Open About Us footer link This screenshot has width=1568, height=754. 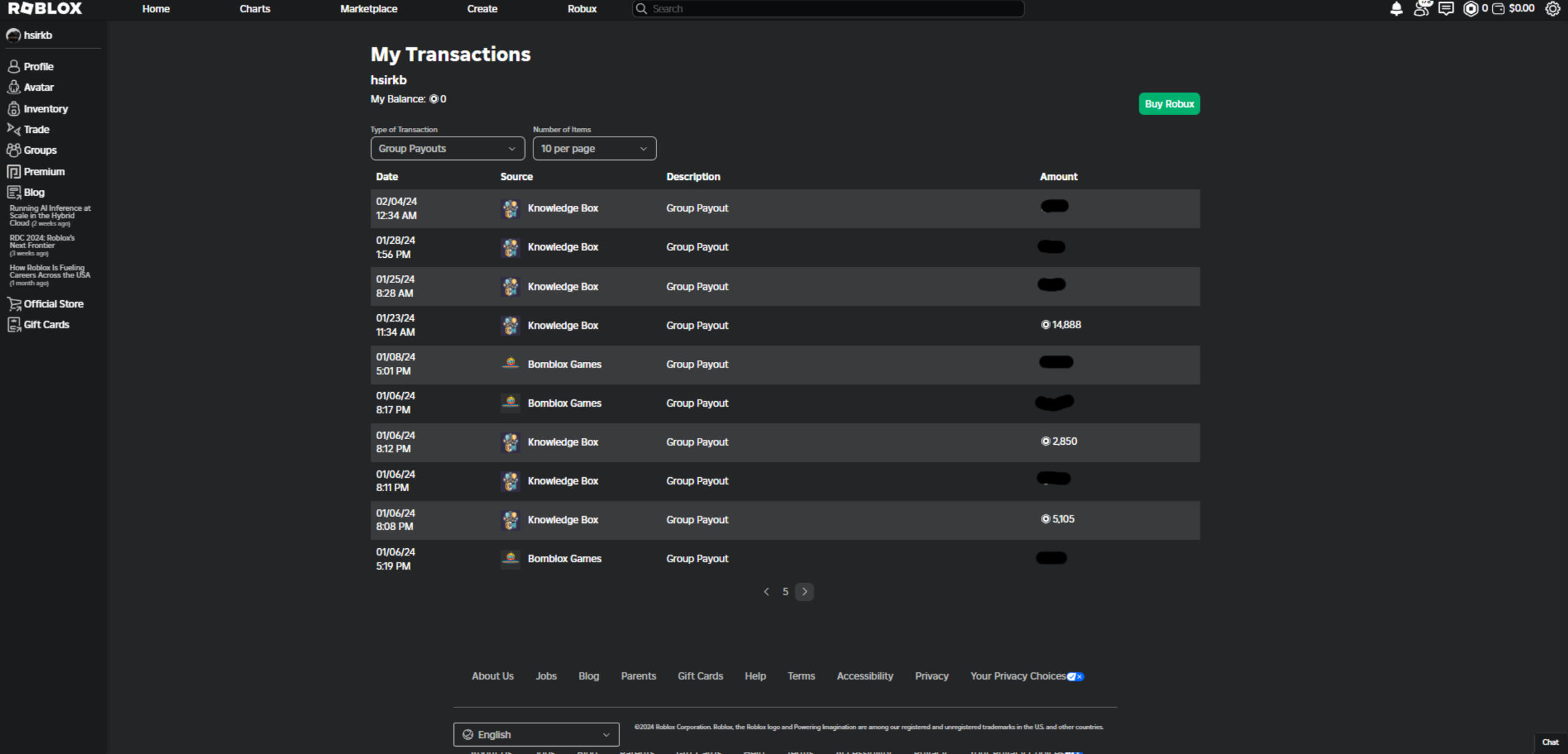(x=492, y=676)
